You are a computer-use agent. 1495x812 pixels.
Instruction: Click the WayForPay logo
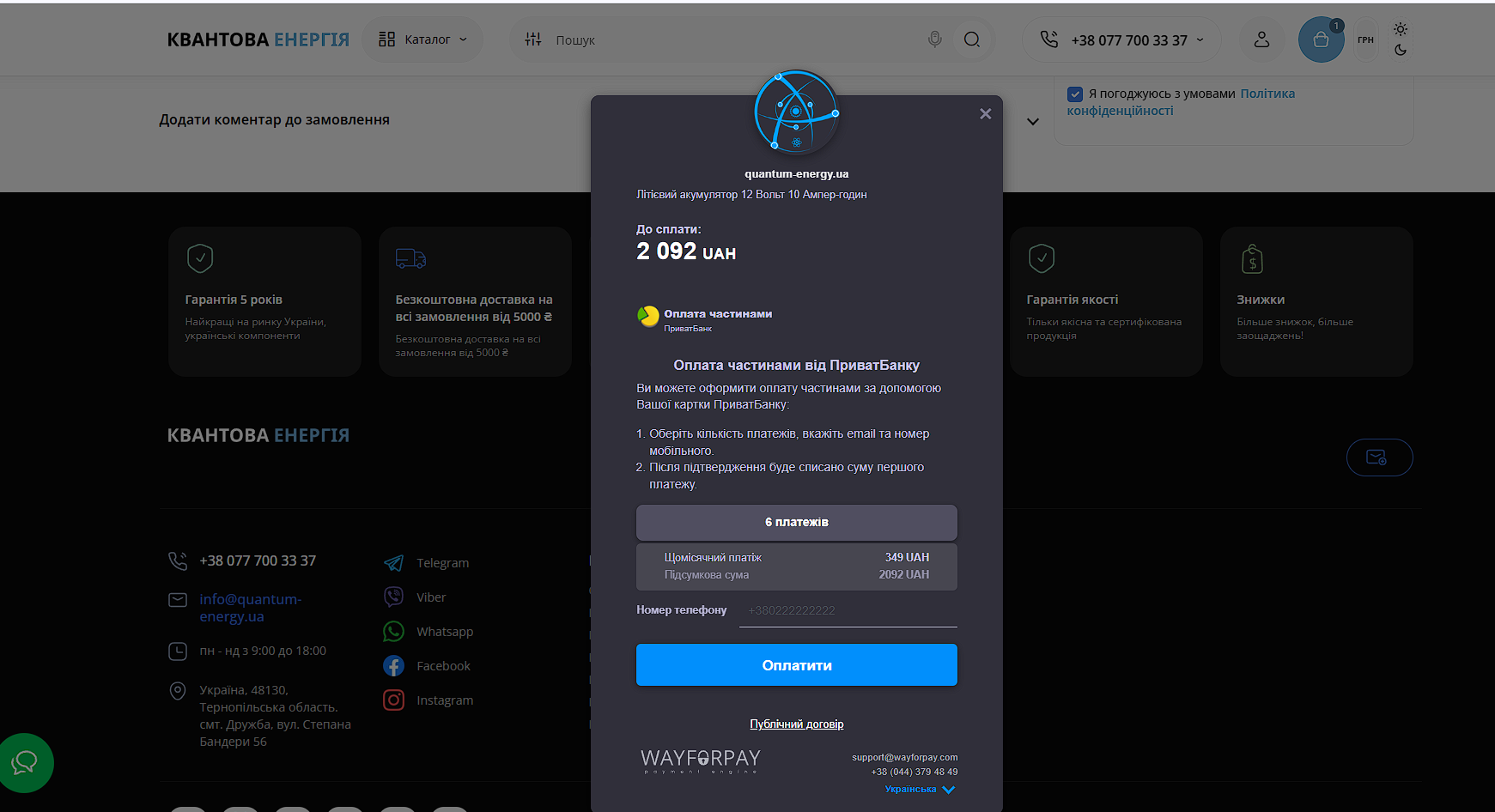pos(701,760)
